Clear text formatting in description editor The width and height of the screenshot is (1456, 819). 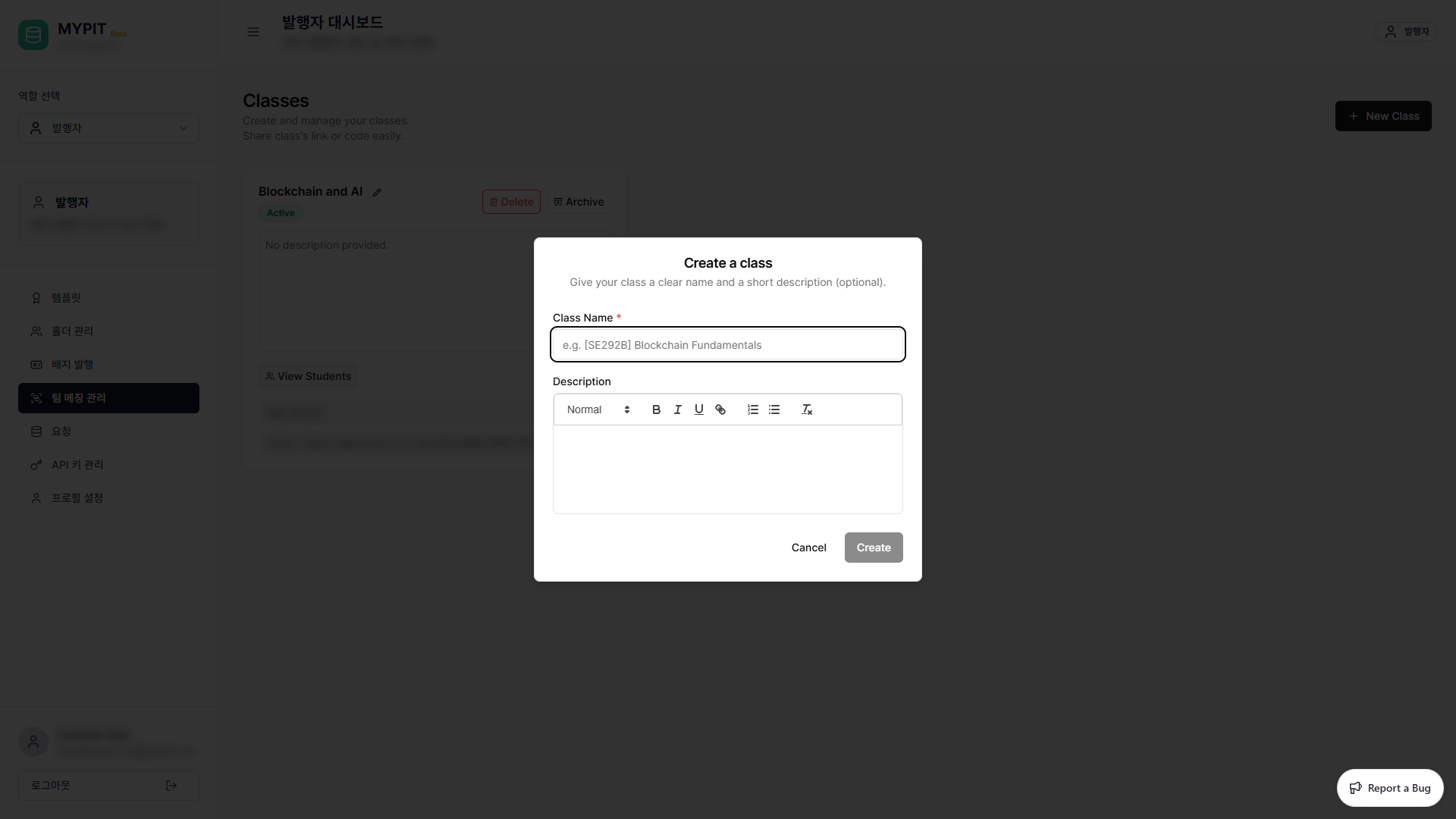[807, 409]
